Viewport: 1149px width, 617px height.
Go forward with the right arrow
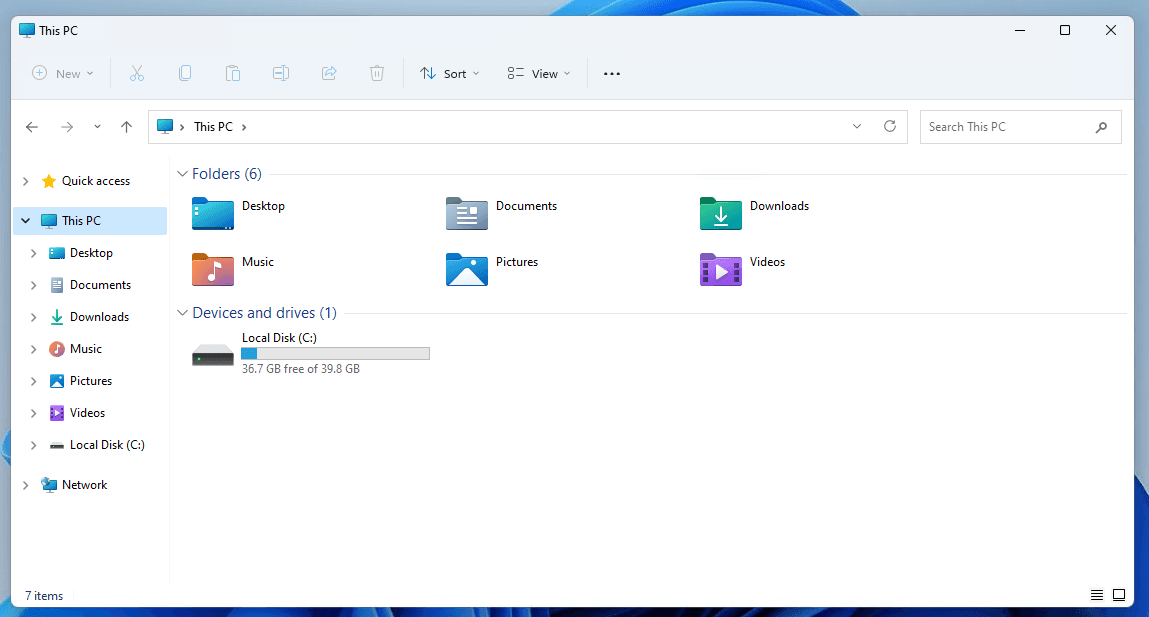coord(67,127)
